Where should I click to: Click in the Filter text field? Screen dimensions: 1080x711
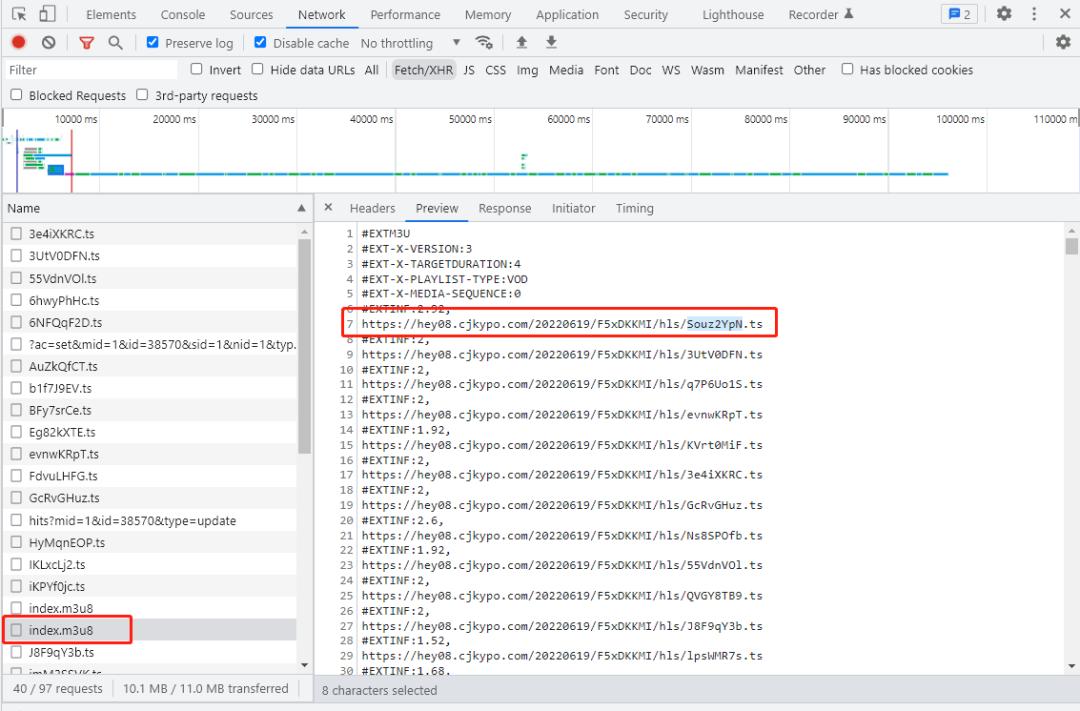pos(90,70)
